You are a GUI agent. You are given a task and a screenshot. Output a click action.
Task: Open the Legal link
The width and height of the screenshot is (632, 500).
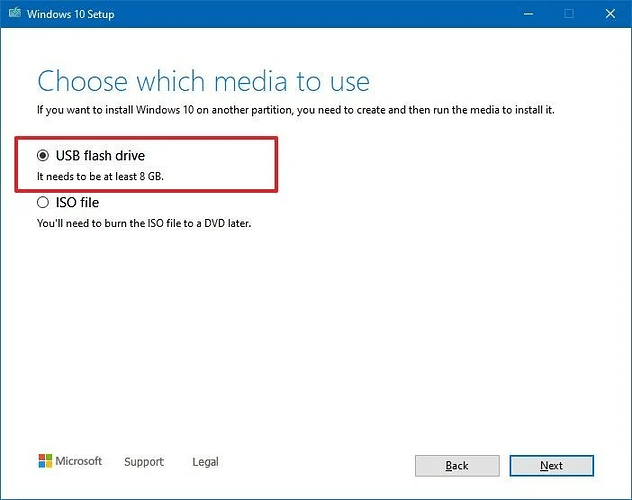pos(205,462)
